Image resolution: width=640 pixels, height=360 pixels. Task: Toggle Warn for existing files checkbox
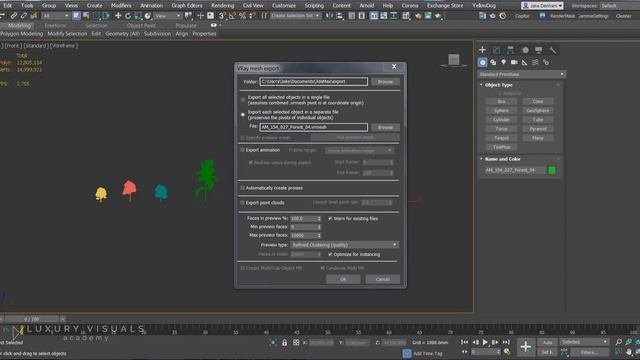(330, 218)
